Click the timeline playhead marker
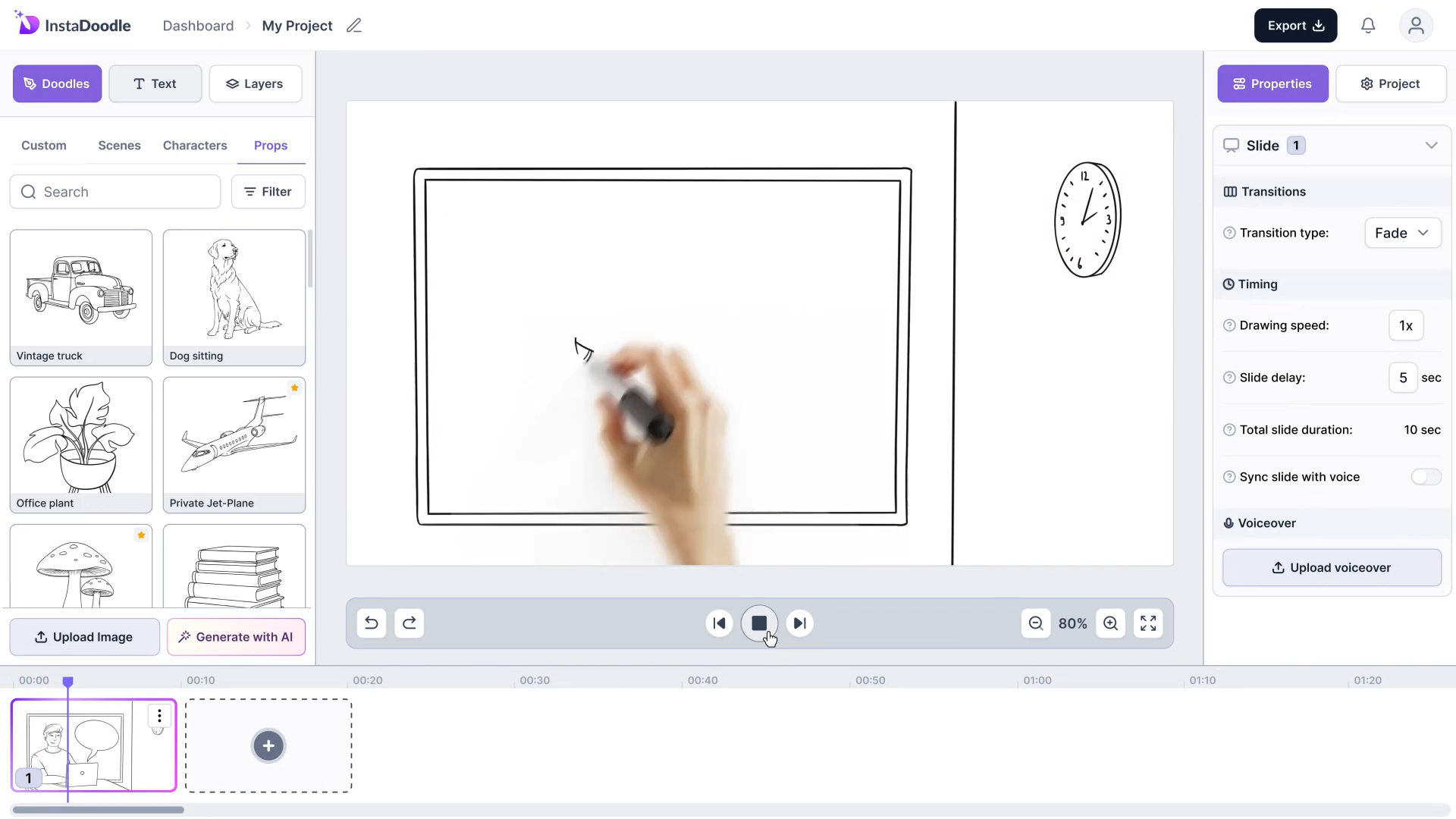This screenshot has height=819, width=1456. 67,682
